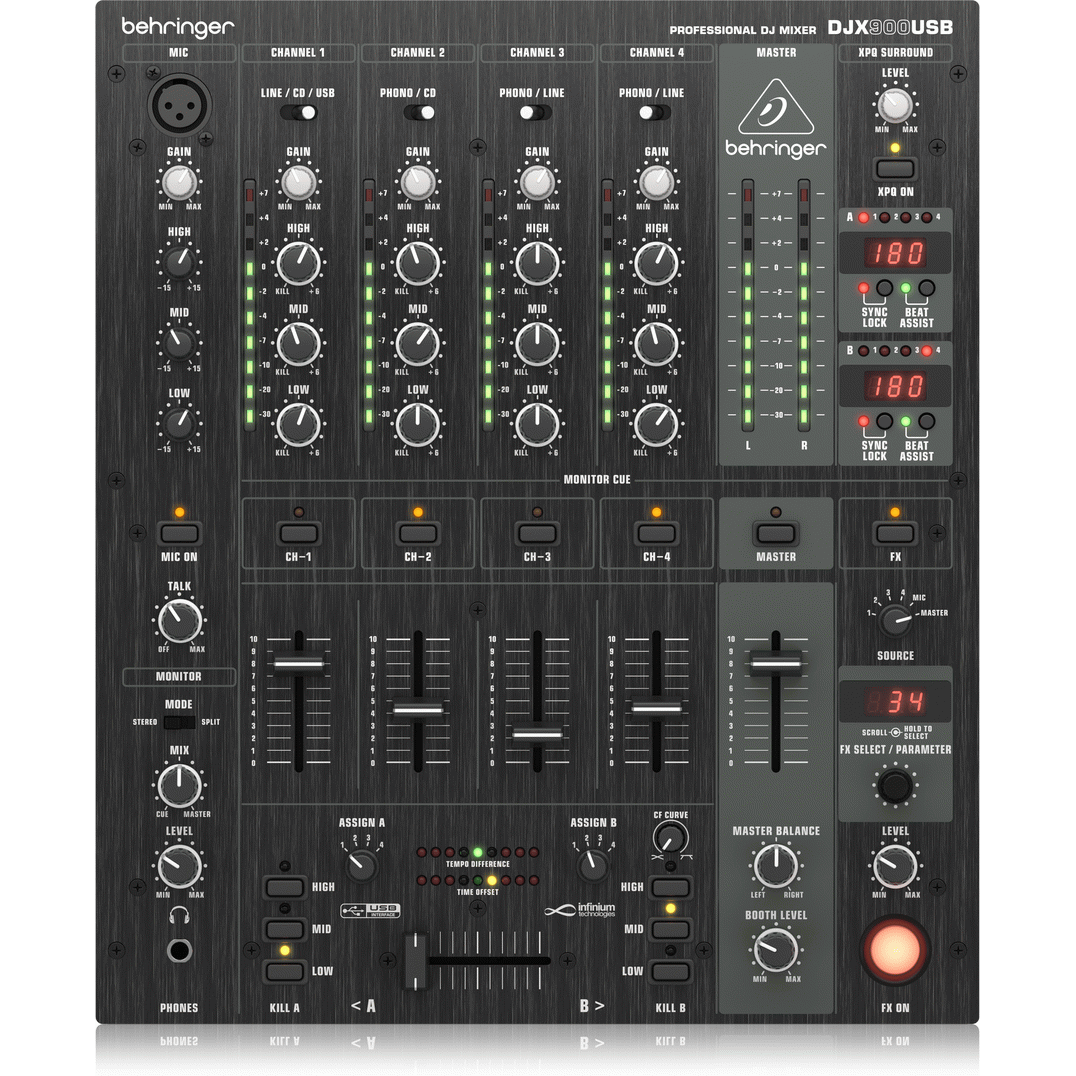
Task: Click the Channel 3 volume fader
Action: click(536, 735)
